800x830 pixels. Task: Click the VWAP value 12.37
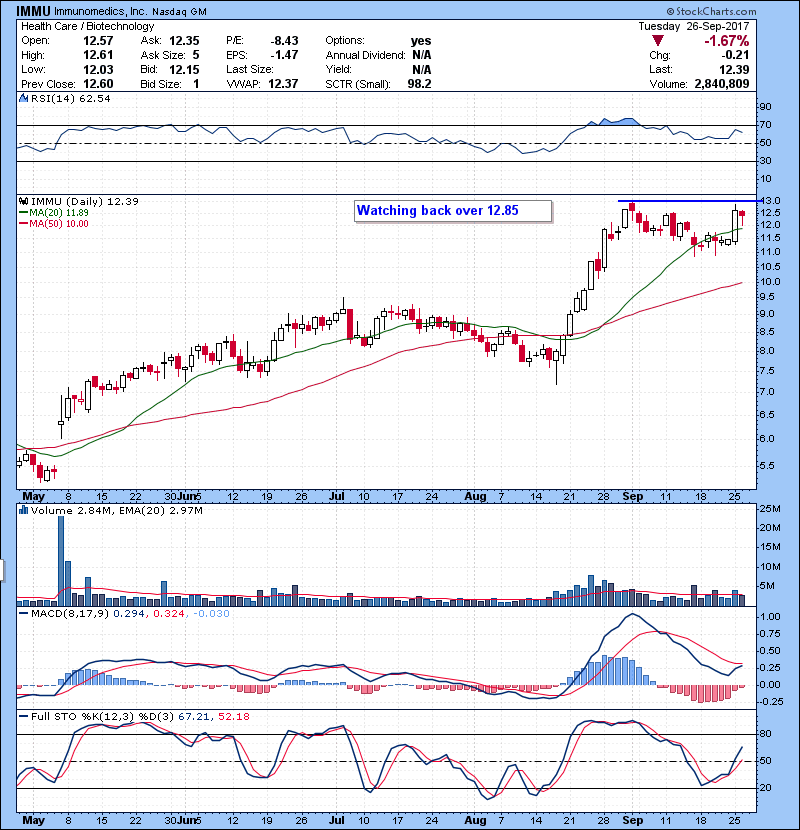283,84
